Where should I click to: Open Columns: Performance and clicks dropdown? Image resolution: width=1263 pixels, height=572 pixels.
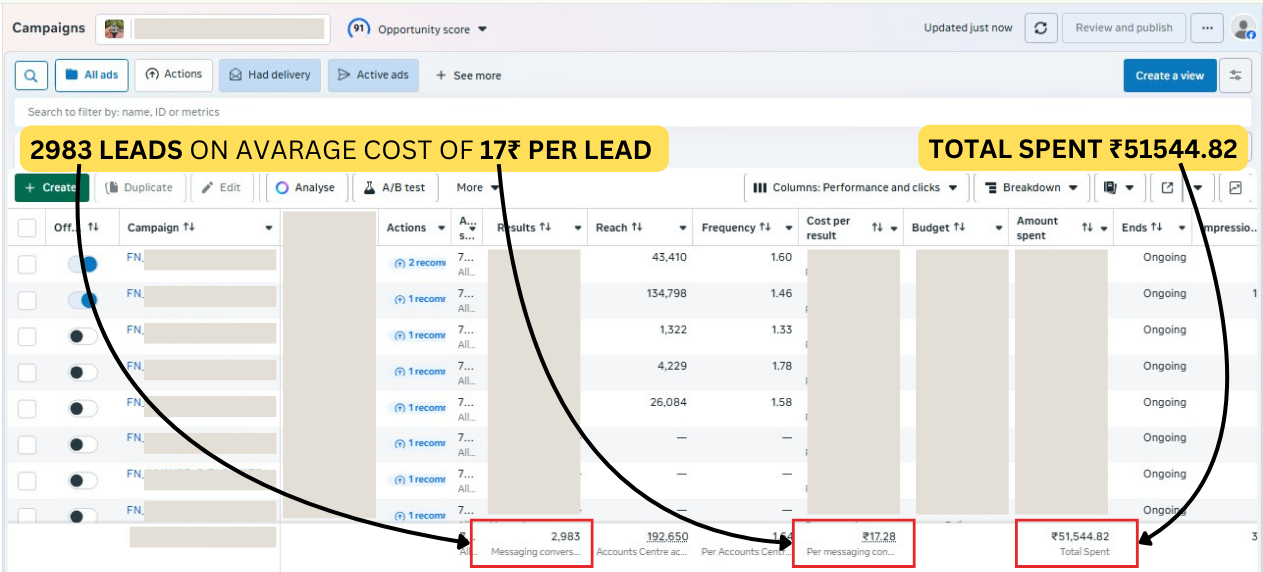855,187
